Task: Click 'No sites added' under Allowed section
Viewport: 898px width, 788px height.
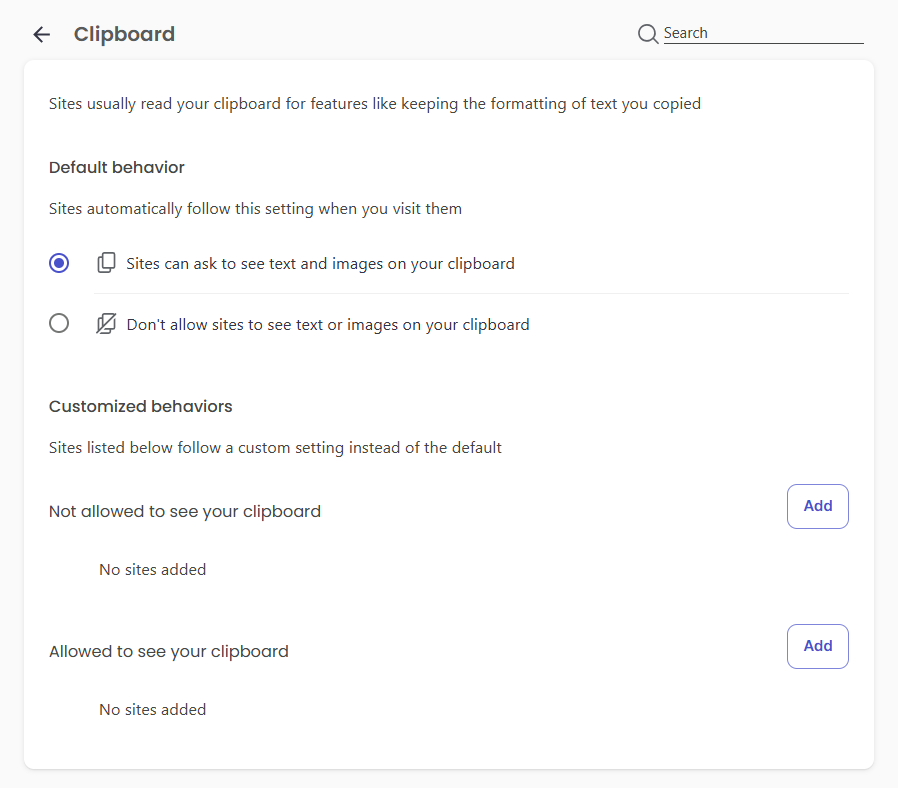Action: (152, 709)
